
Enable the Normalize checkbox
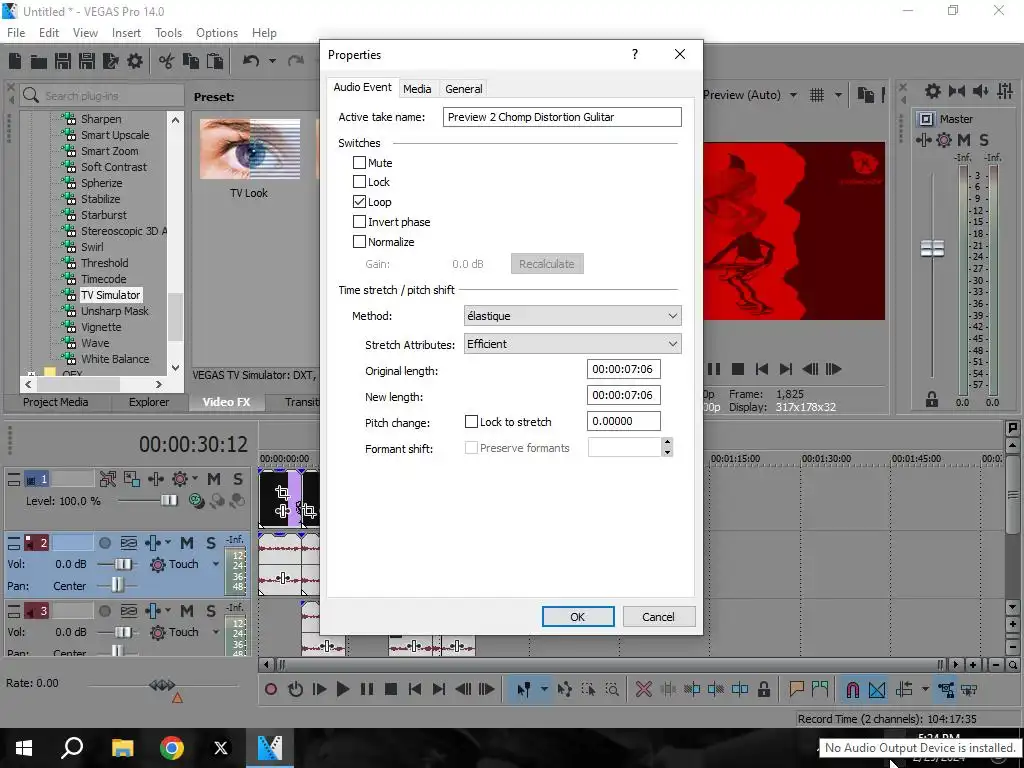coord(359,242)
